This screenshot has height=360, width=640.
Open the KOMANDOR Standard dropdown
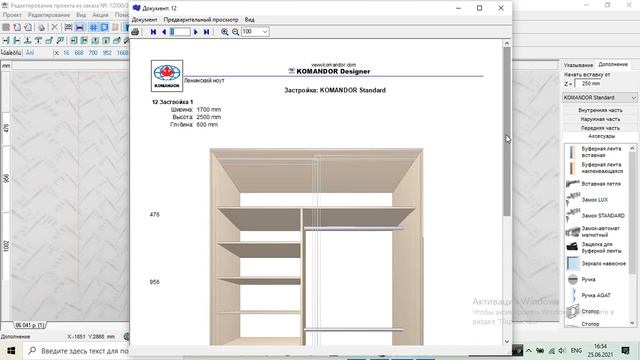pos(600,98)
